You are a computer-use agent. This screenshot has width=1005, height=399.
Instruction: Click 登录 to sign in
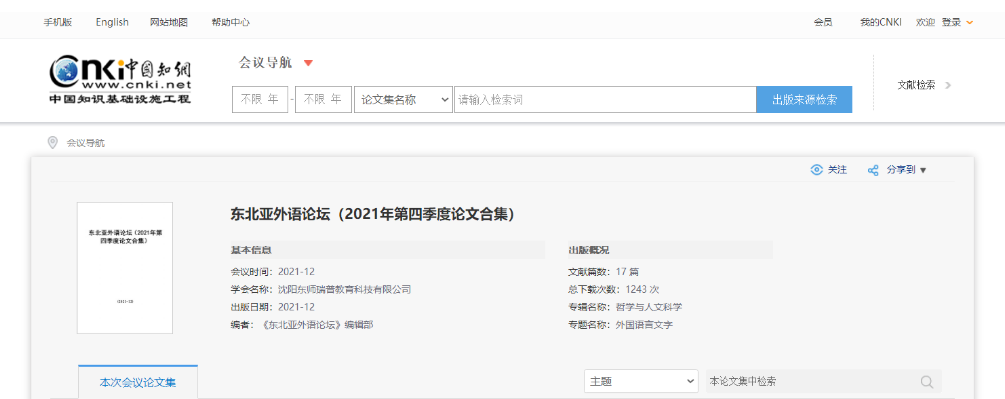click(x=951, y=22)
